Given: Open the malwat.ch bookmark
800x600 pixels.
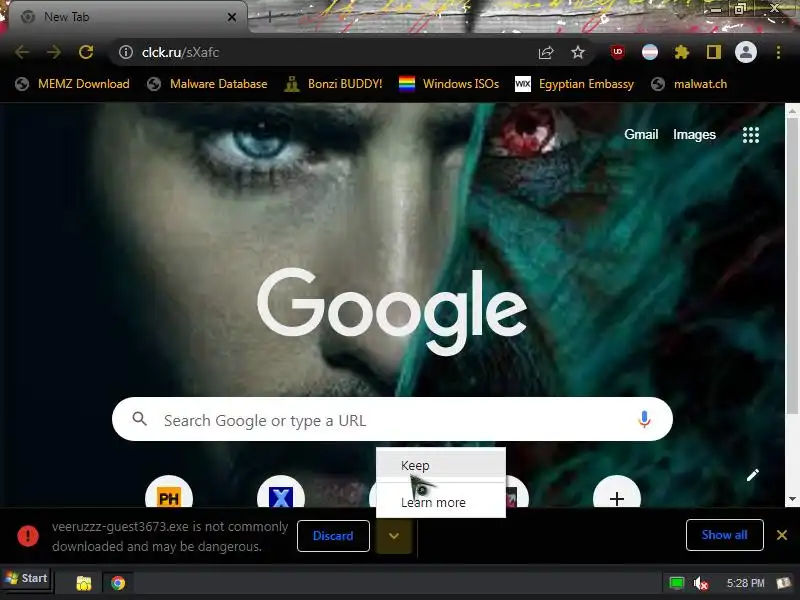Looking at the screenshot, I should 689,84.
